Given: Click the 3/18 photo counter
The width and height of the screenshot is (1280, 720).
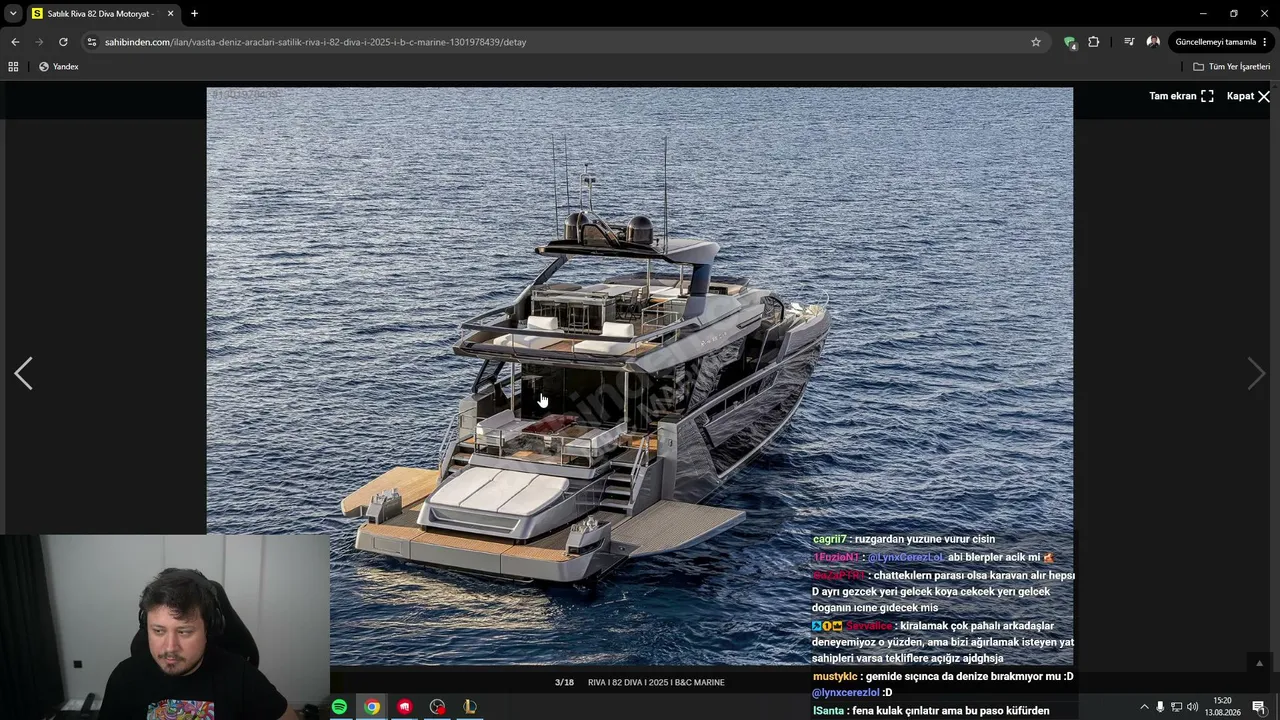Looking at the screenshot, I should pos(564,683).
